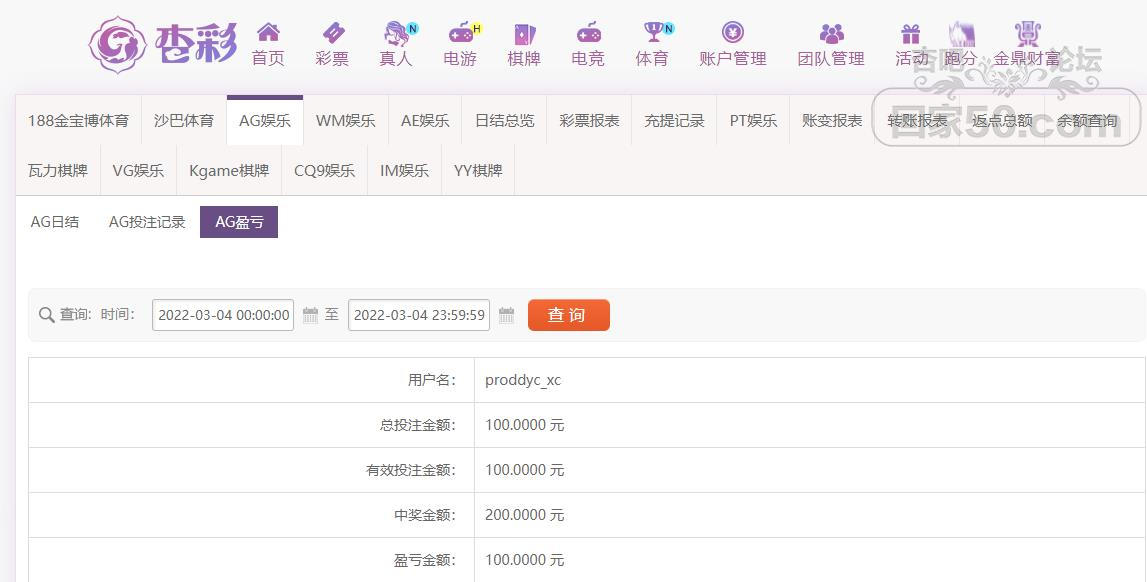Image resolution: width=1147 pixels, height=582 pixels.
Task: Open the 棋牌 cards icon
Action: [x=524, y=34]
